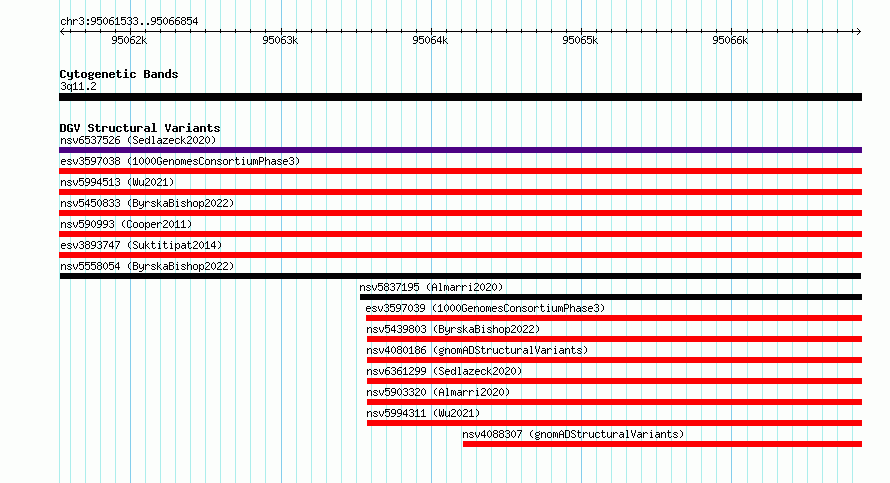Click the 95066k ruler label

tap(730, 40)
